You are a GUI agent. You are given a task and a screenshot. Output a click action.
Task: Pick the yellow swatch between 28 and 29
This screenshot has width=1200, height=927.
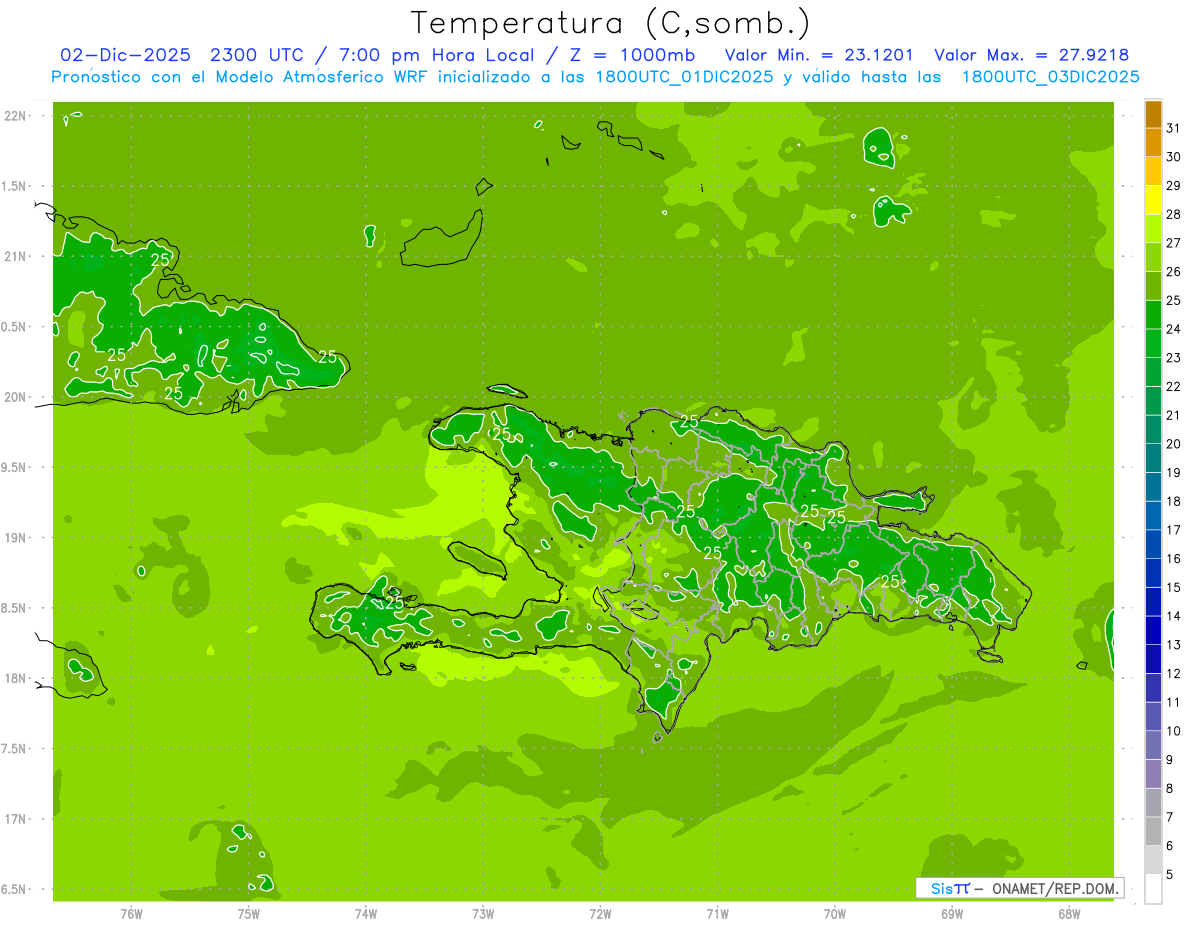[1153, 200]
